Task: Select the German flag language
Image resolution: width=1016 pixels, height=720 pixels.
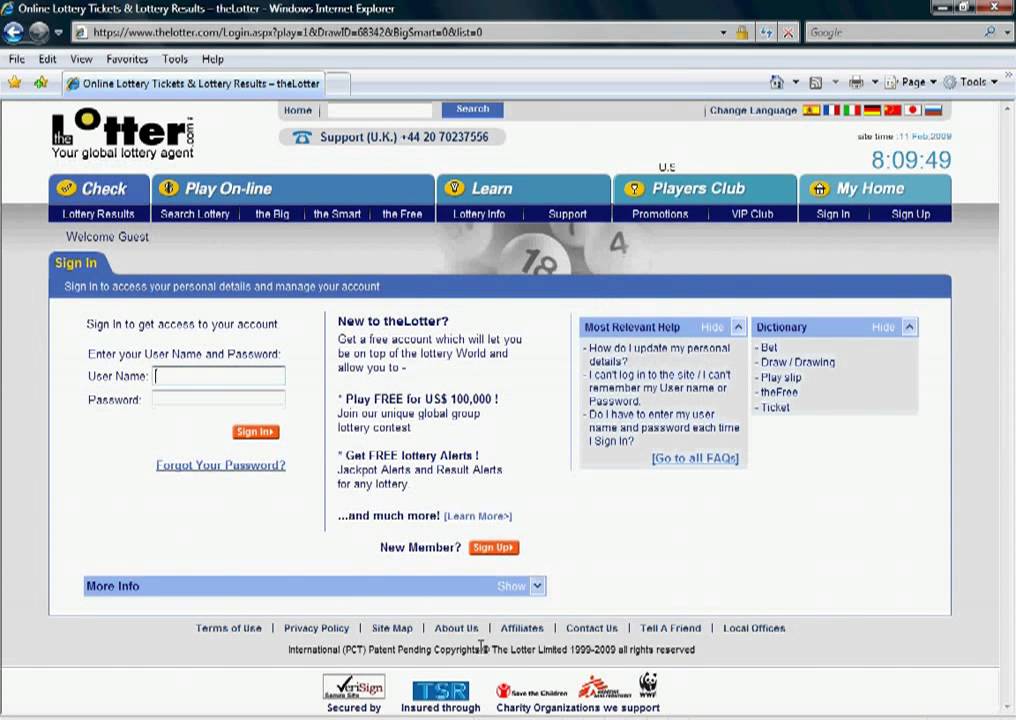Action: 872,110
